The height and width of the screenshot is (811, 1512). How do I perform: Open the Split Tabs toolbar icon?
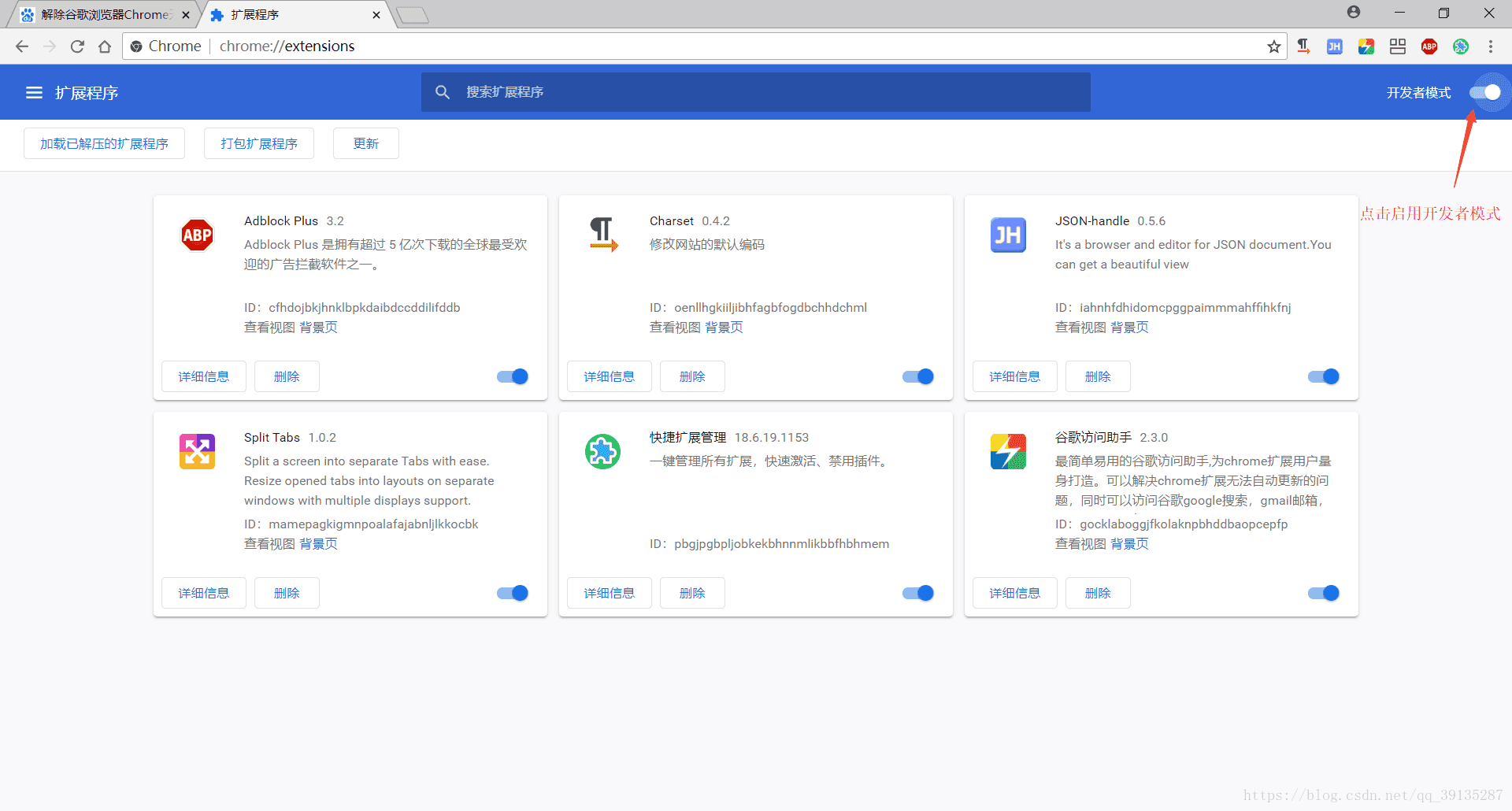click(x=1398, y=46)
